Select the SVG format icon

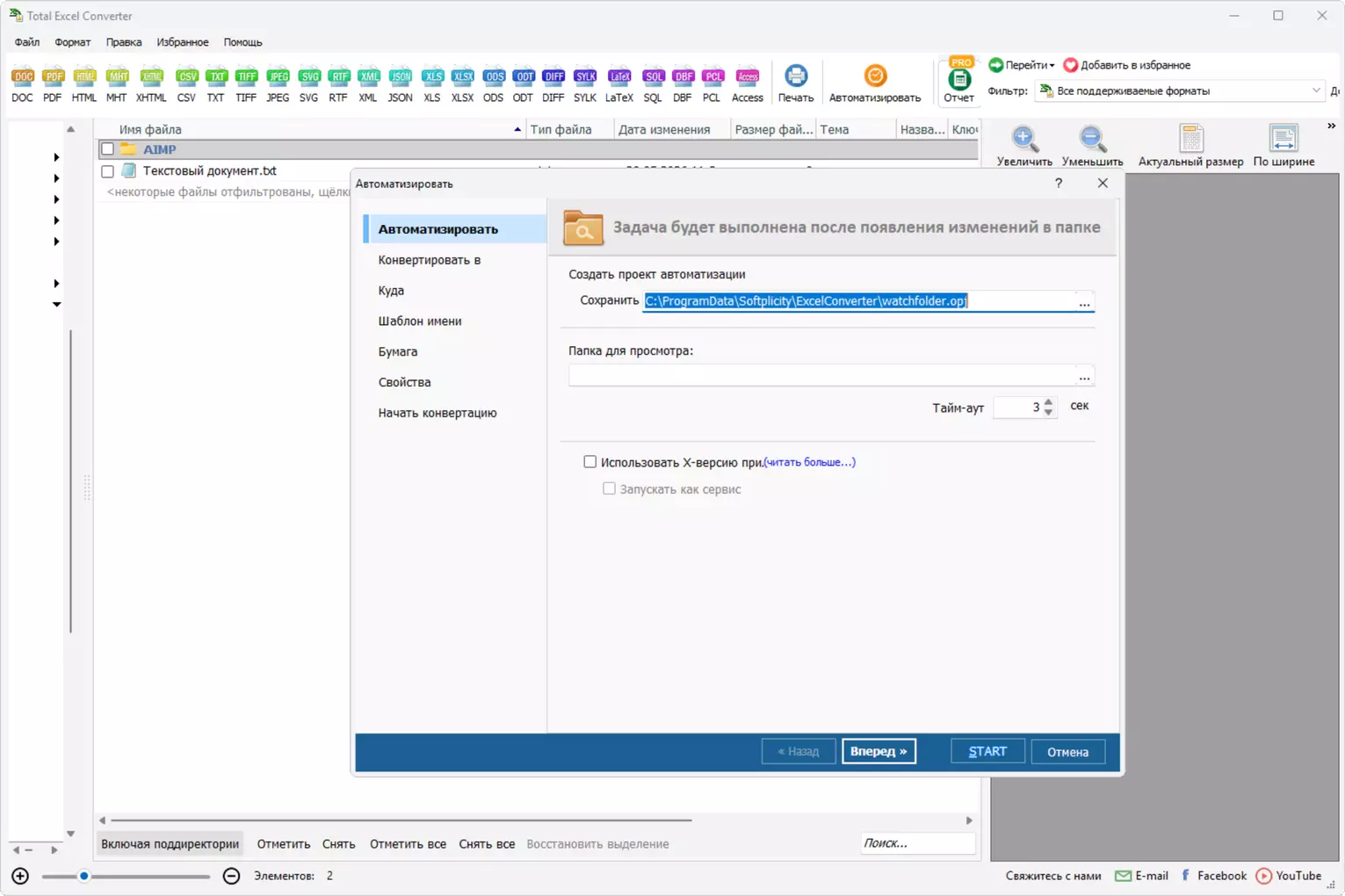pyautogui.click(x=308, y=83)
